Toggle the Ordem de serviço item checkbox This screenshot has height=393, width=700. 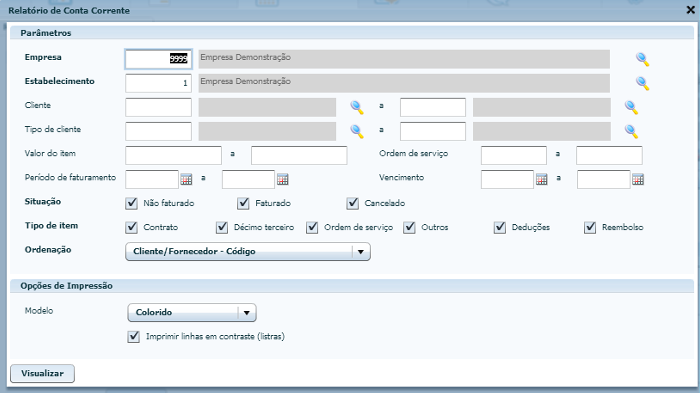tap(312, 227)
